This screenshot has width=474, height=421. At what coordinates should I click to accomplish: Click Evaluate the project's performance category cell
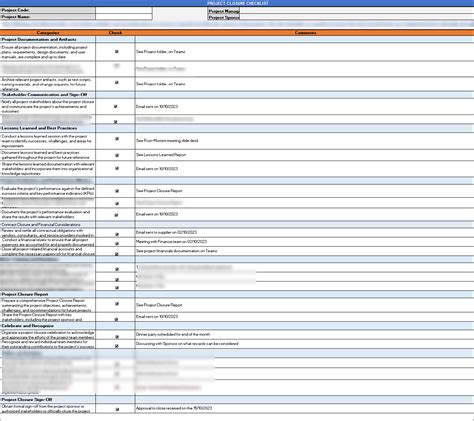48,191
